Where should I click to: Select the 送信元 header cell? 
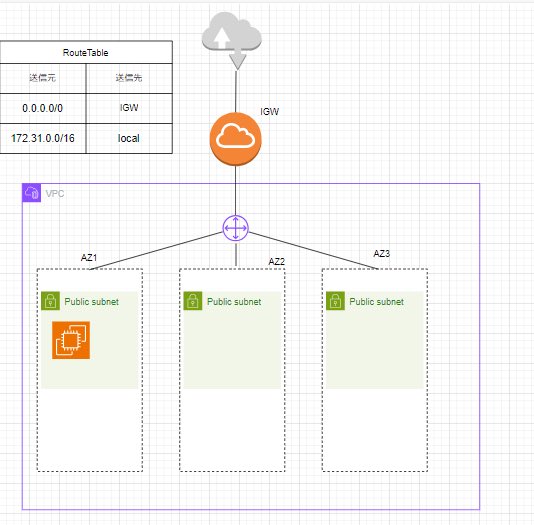tap(43, 78)
